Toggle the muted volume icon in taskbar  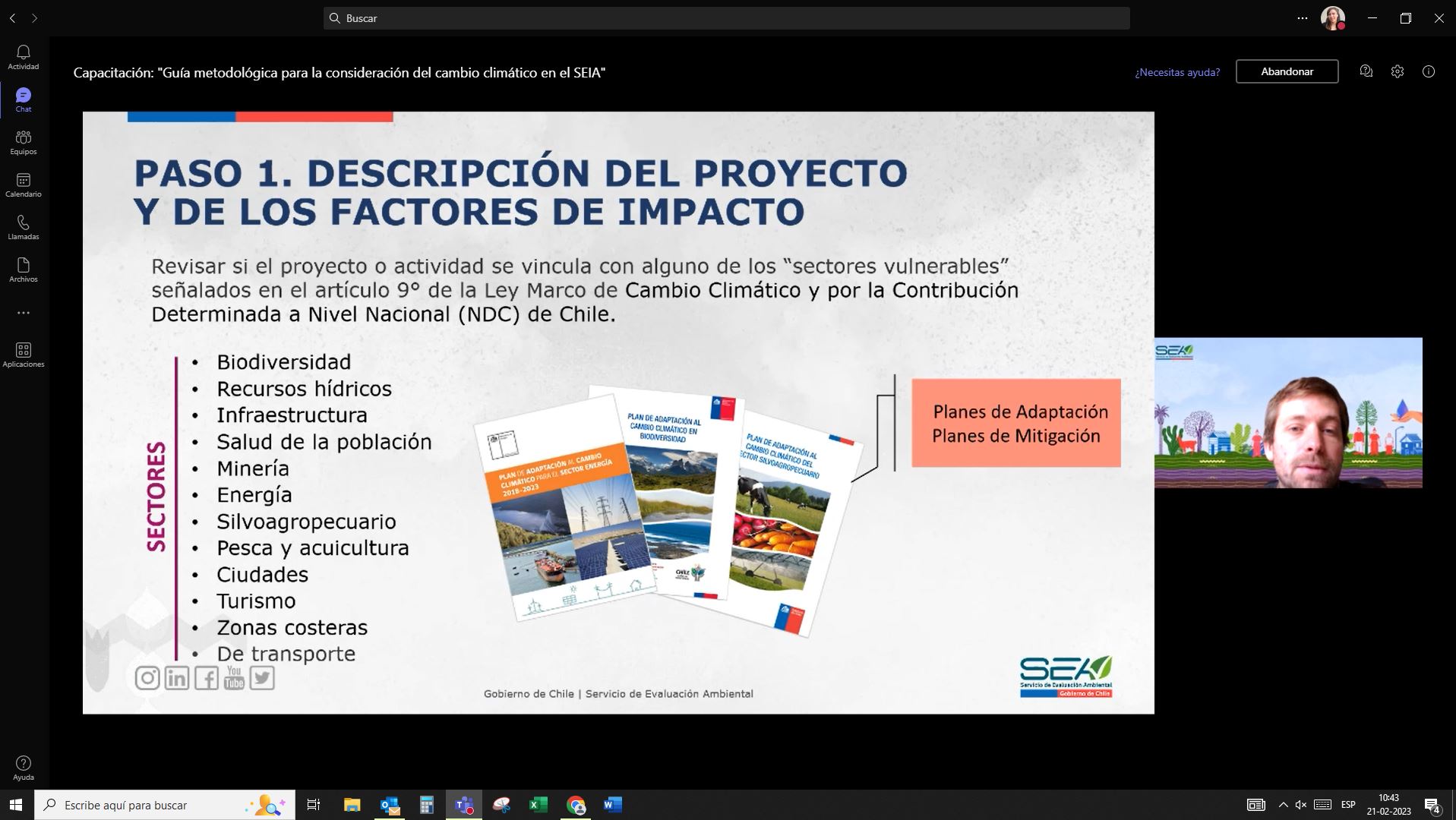(x=1301, y=805)
